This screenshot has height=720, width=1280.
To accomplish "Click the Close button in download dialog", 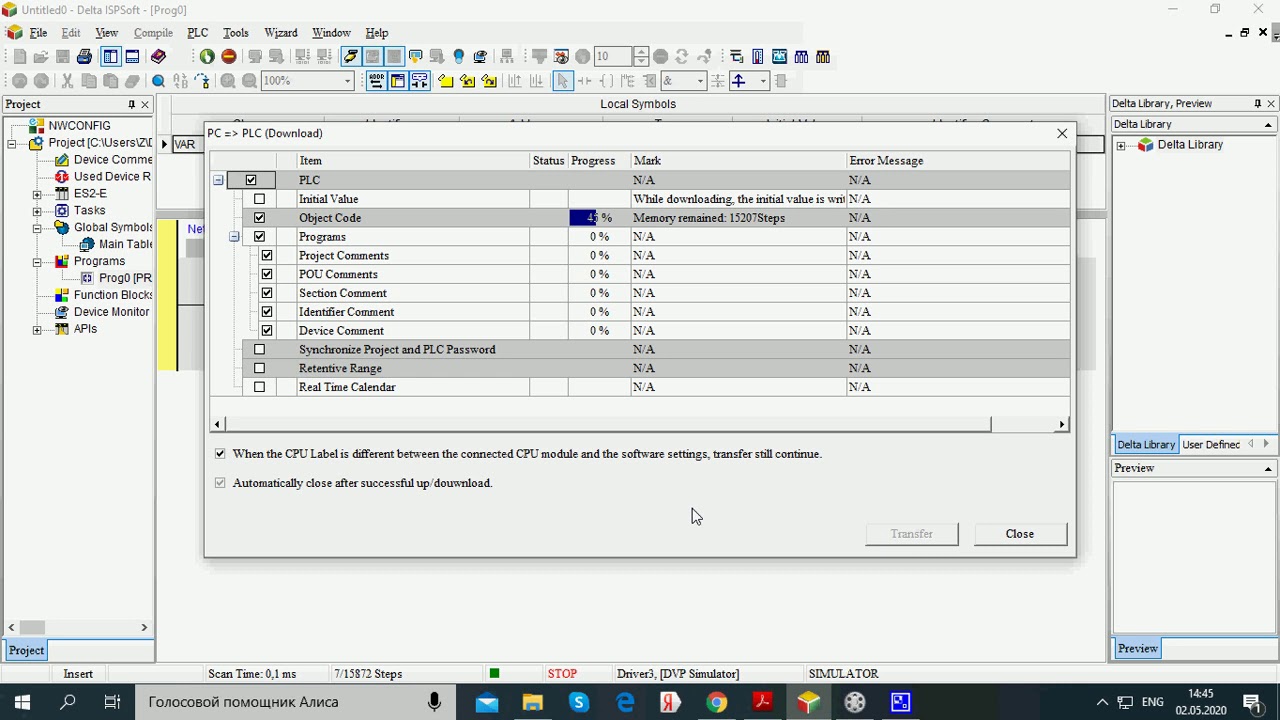I will point(1020,534).
